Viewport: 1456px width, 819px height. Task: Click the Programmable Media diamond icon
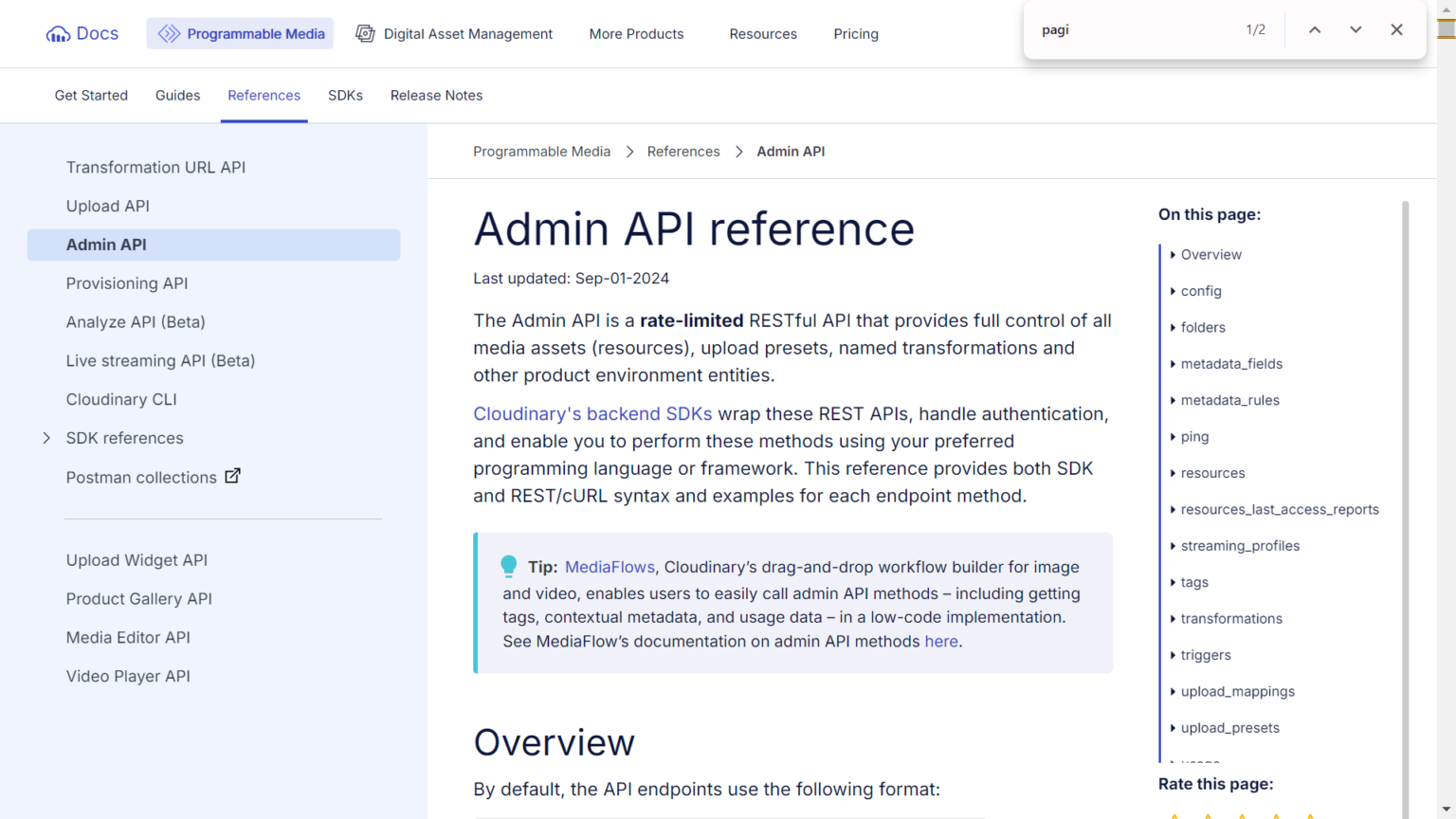169,34
